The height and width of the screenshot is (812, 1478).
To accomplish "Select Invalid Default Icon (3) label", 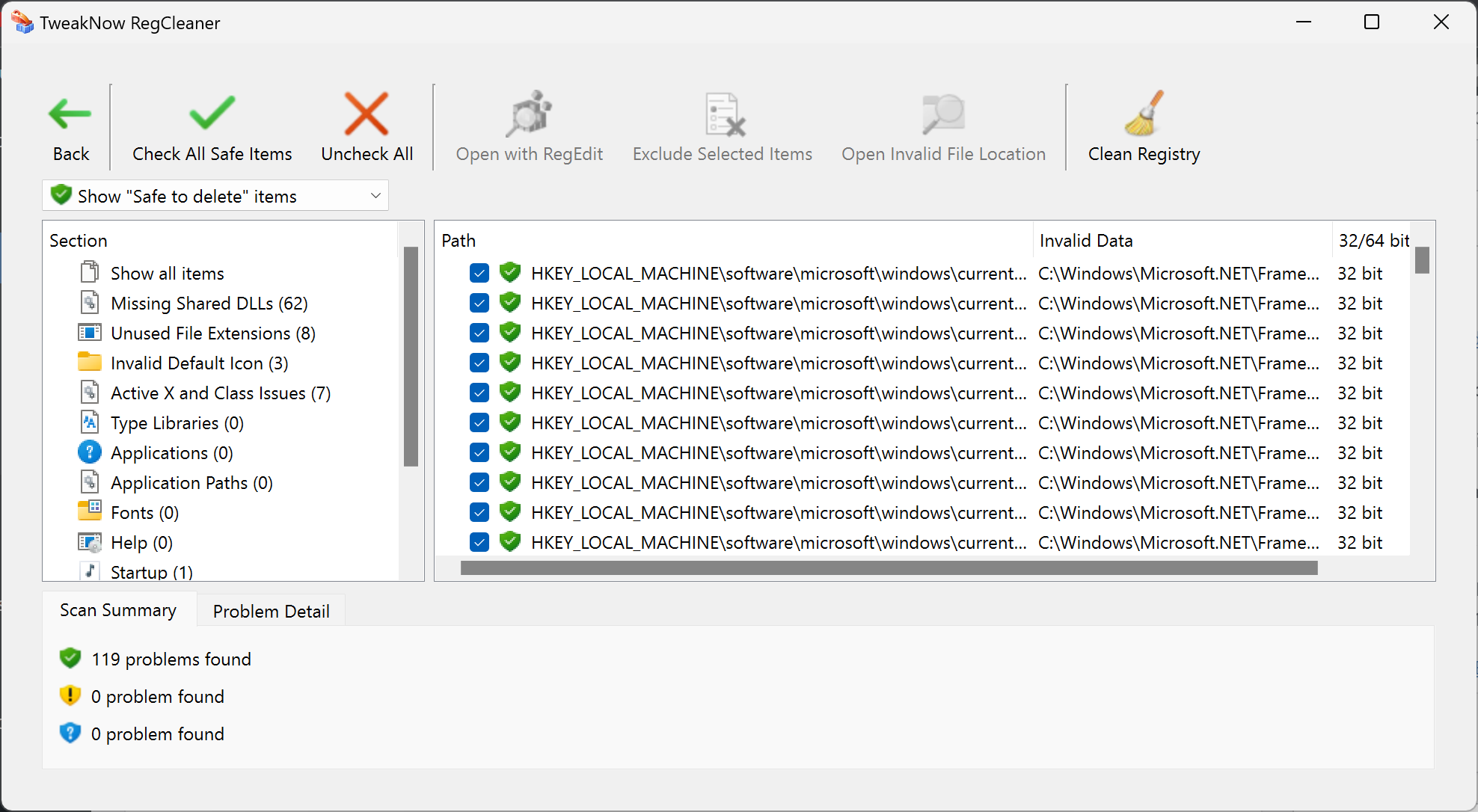I will point(200,363).
